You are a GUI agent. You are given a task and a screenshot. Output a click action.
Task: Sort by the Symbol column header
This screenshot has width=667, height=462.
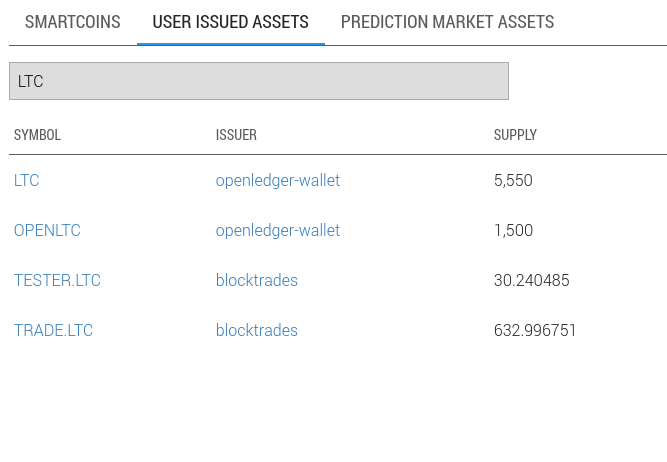coord(37,135)
